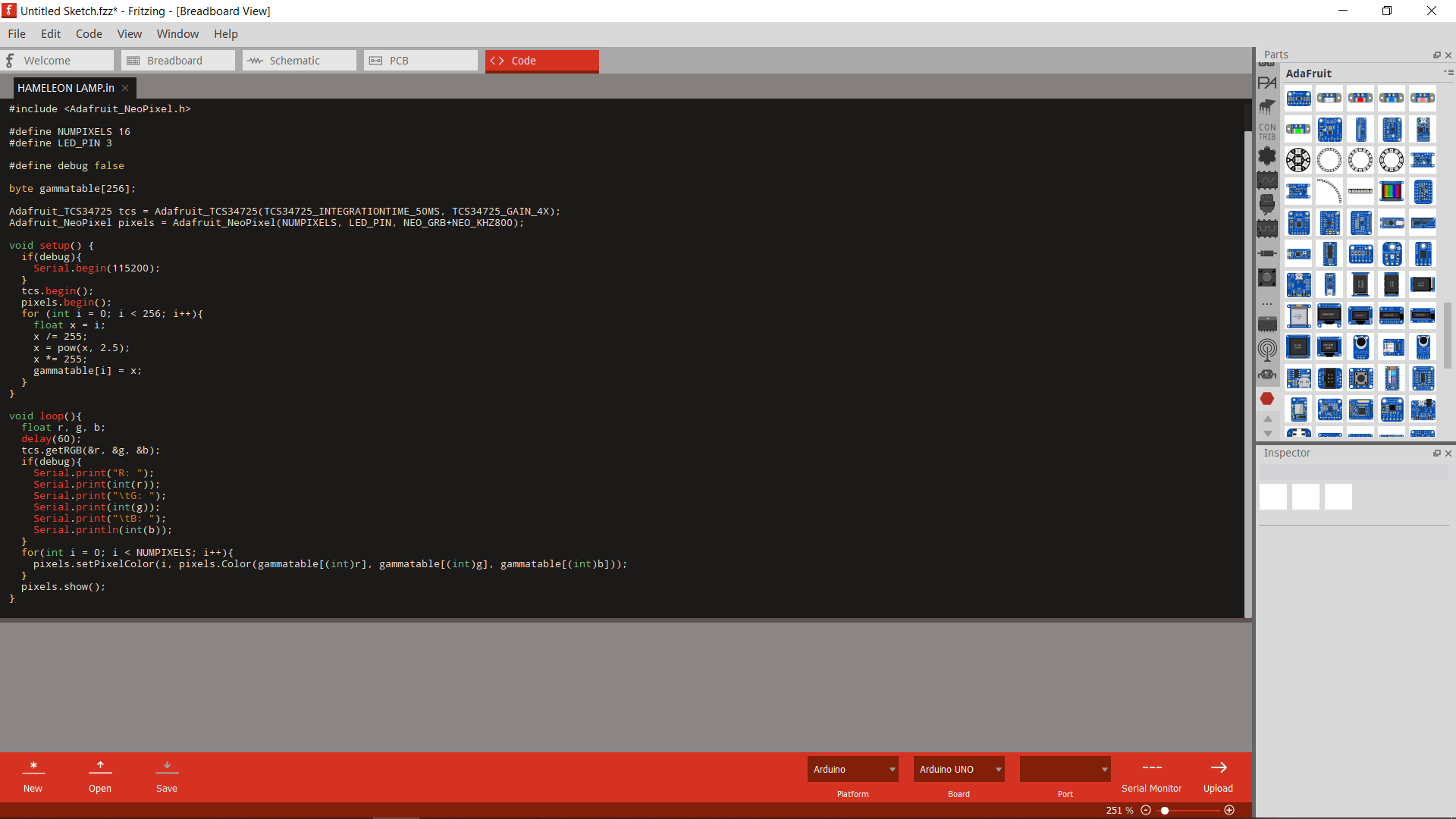Open the Platform dropdown showing Arduino
Viewport: 1456px width, 819px height.
tap(853, 769)
